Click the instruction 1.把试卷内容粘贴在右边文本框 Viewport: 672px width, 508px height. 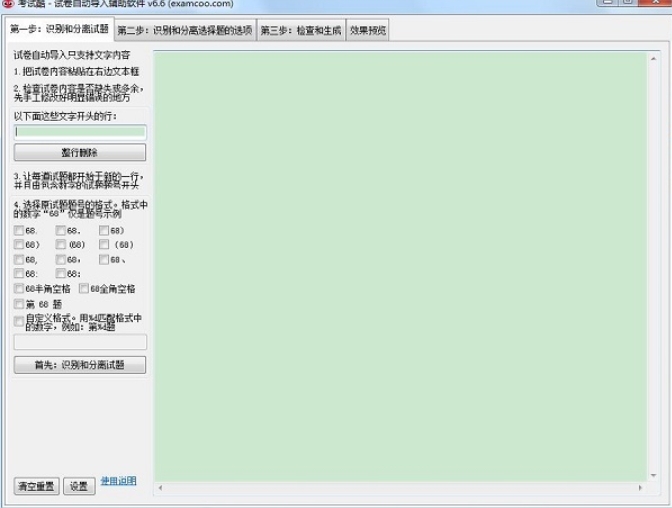(76, 72)
